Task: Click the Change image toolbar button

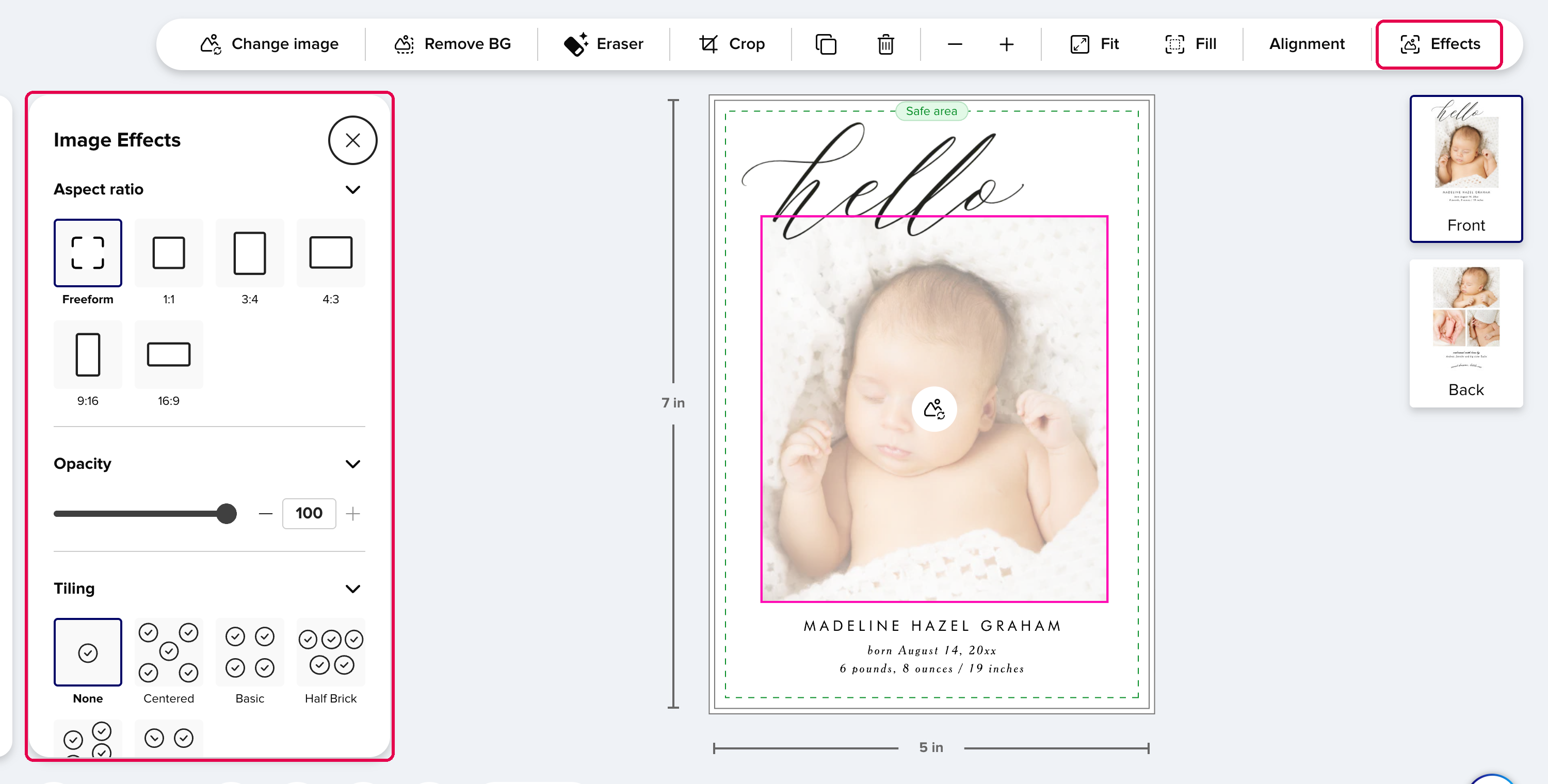Action: (269, 44)
